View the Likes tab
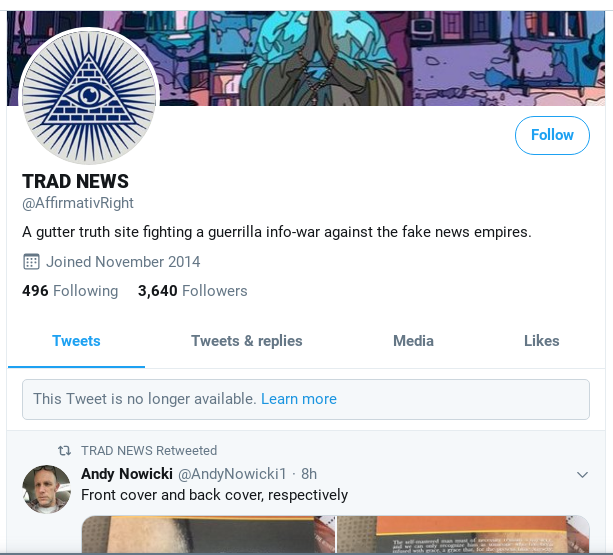This screenshot has width=613, height=555. (541, 341)
